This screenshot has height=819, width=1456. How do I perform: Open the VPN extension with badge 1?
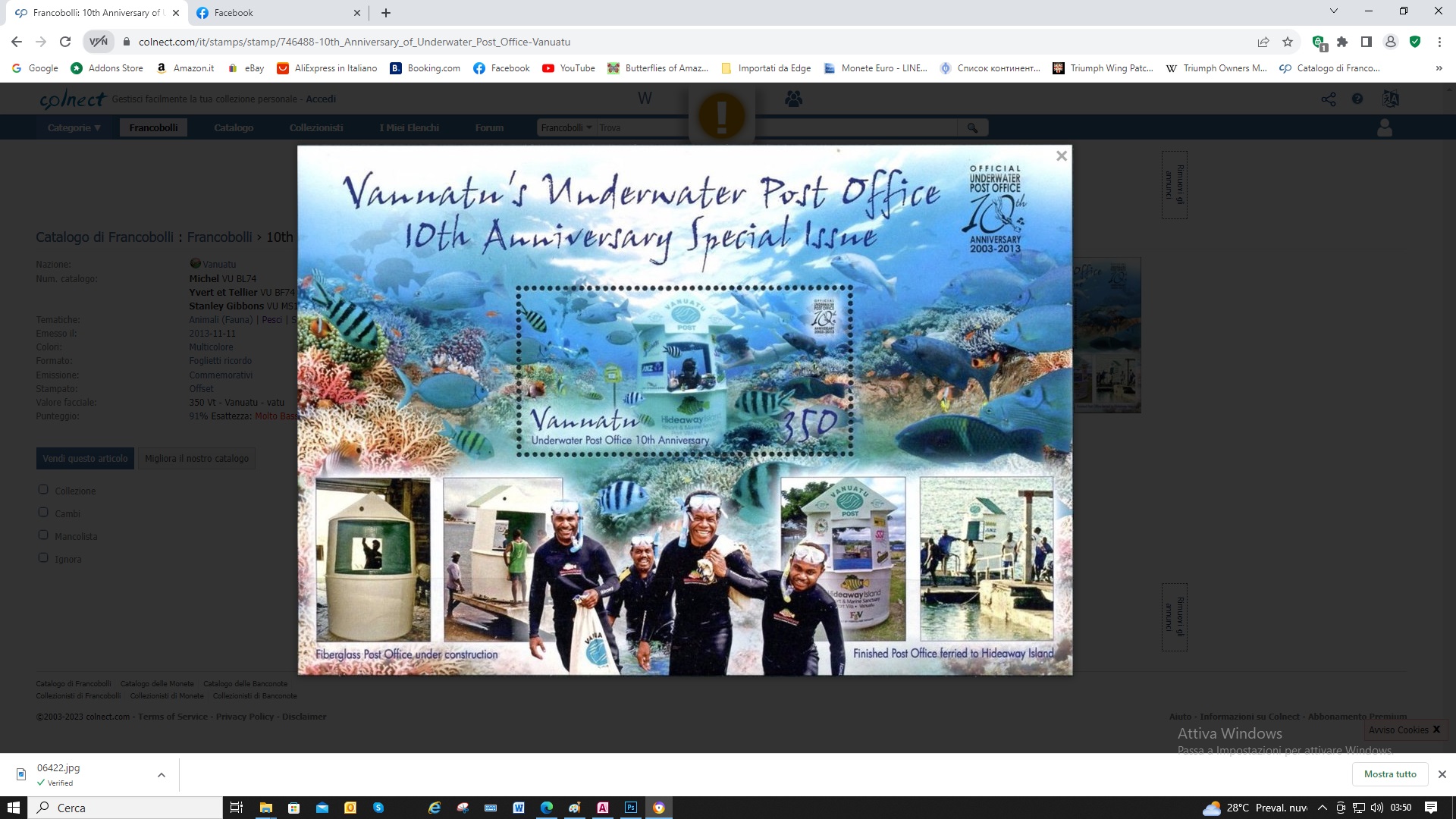1319,42
